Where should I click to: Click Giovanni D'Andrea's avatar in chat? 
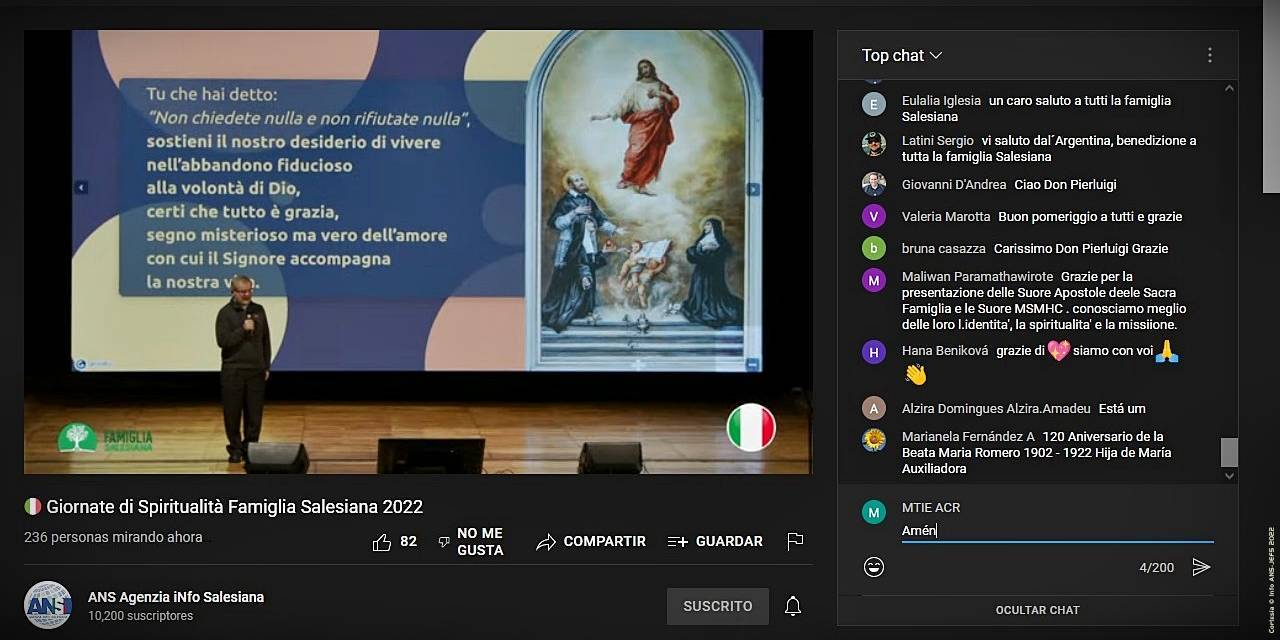tap(874, 184)
